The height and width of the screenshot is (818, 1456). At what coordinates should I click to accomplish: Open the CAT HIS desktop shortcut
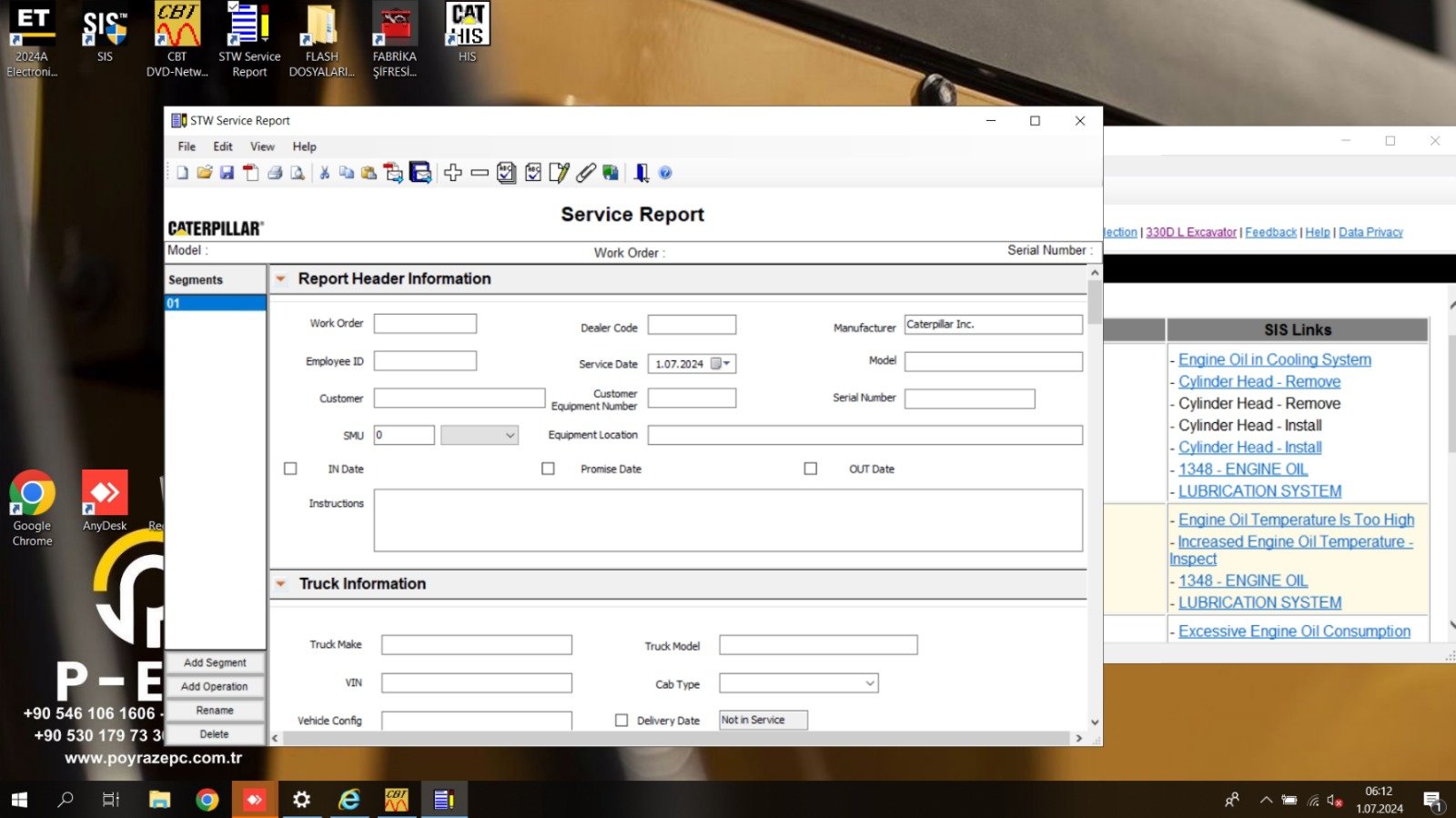click(x=467, y=33)
